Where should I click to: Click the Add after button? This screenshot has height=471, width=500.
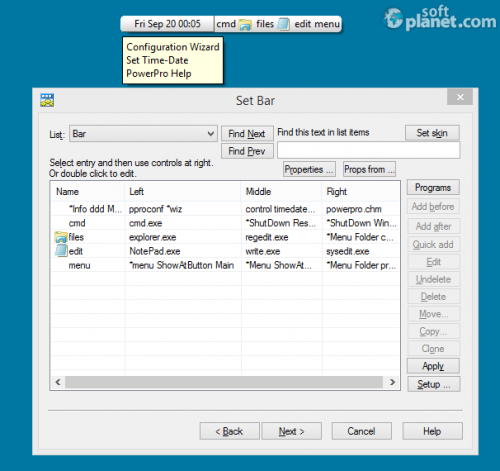433,226
